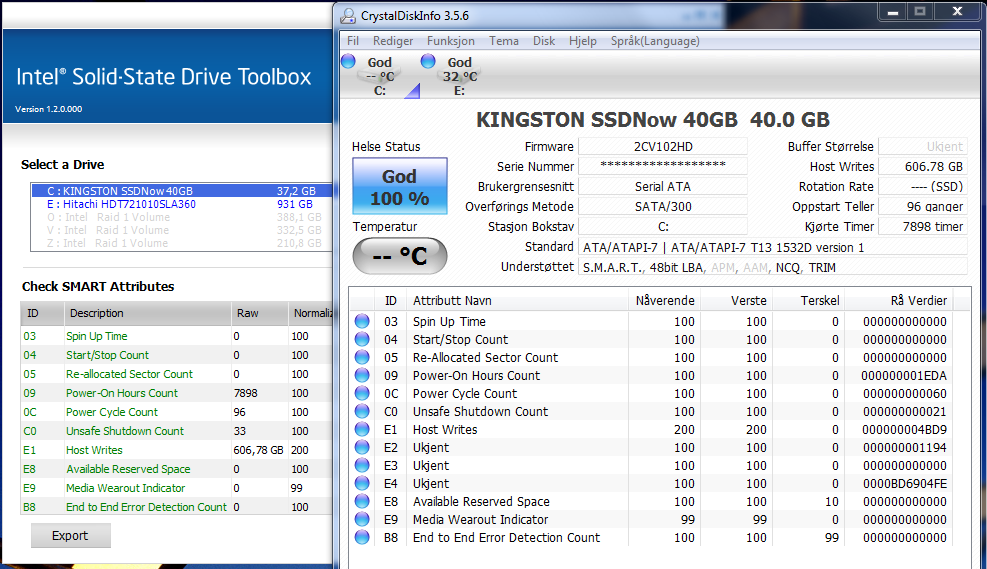
Task: Select the C: drive status orb
Action: coord(348,62)
